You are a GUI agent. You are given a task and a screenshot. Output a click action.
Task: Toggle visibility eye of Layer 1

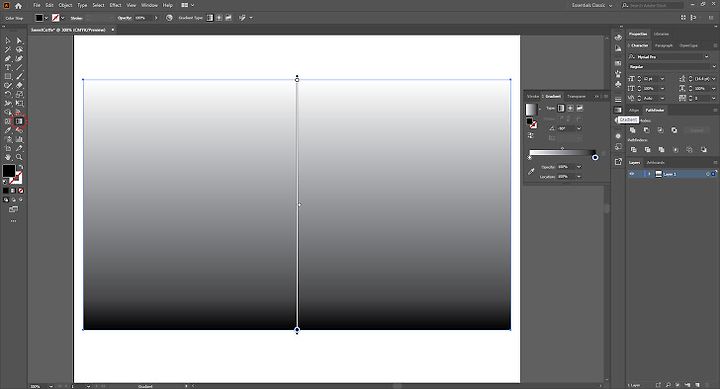[x=632, y=174]
